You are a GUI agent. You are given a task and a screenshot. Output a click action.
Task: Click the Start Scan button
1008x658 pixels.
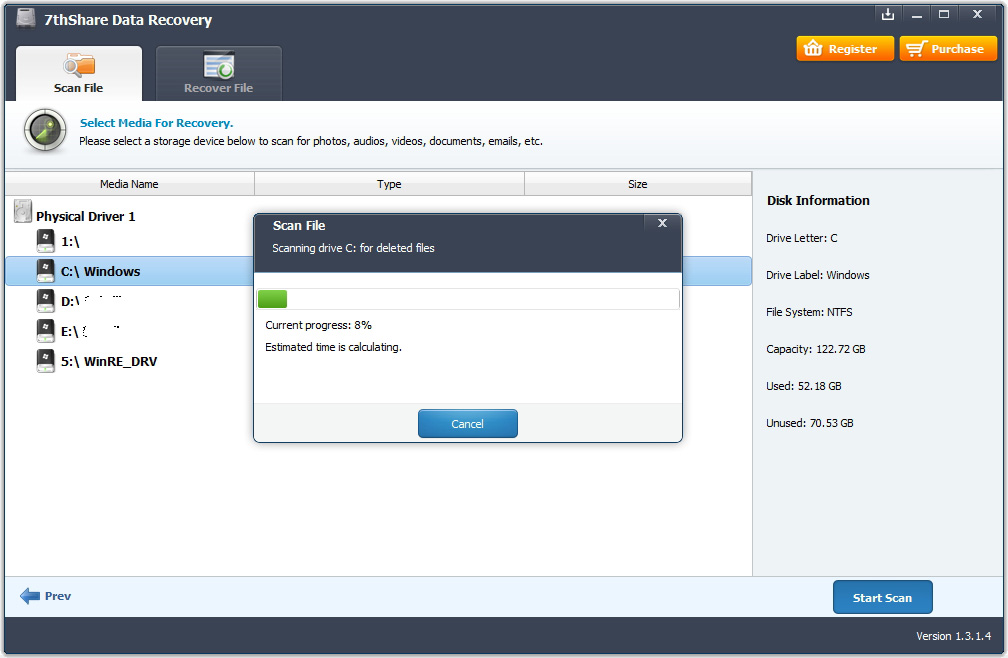pos(882,598)
